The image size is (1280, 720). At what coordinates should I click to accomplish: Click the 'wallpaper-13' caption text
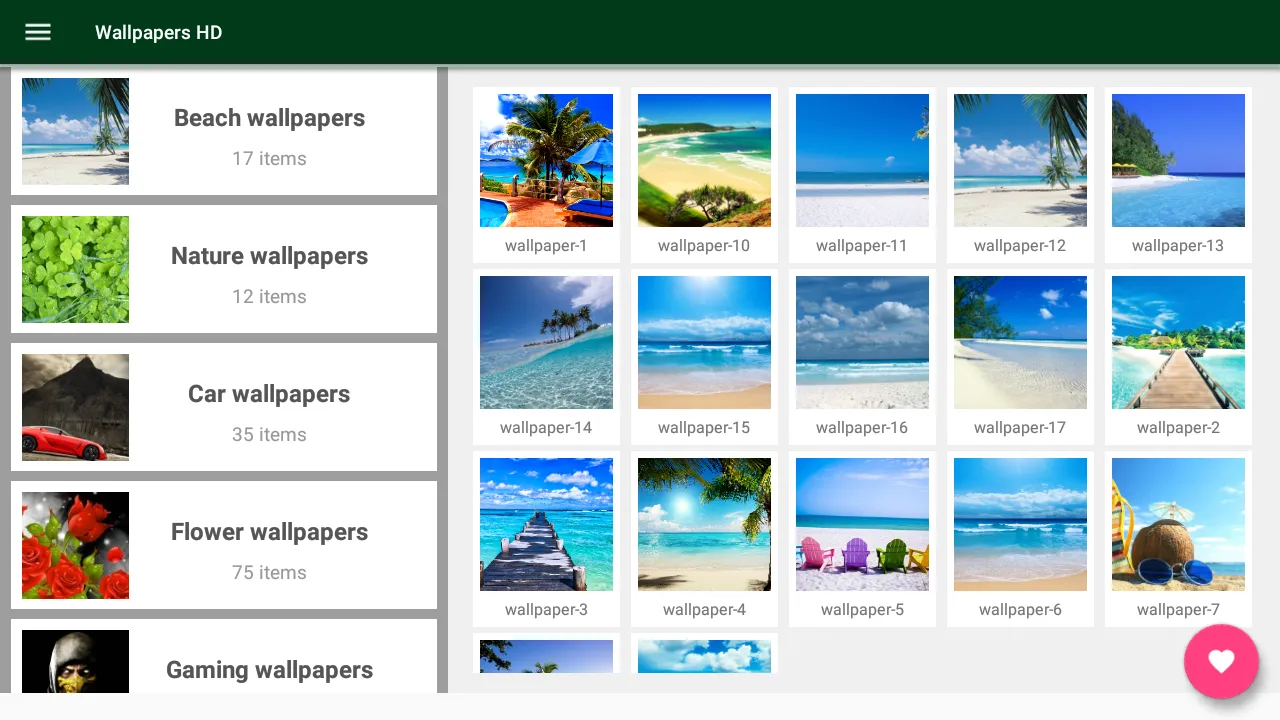[x=1178, y=246]
